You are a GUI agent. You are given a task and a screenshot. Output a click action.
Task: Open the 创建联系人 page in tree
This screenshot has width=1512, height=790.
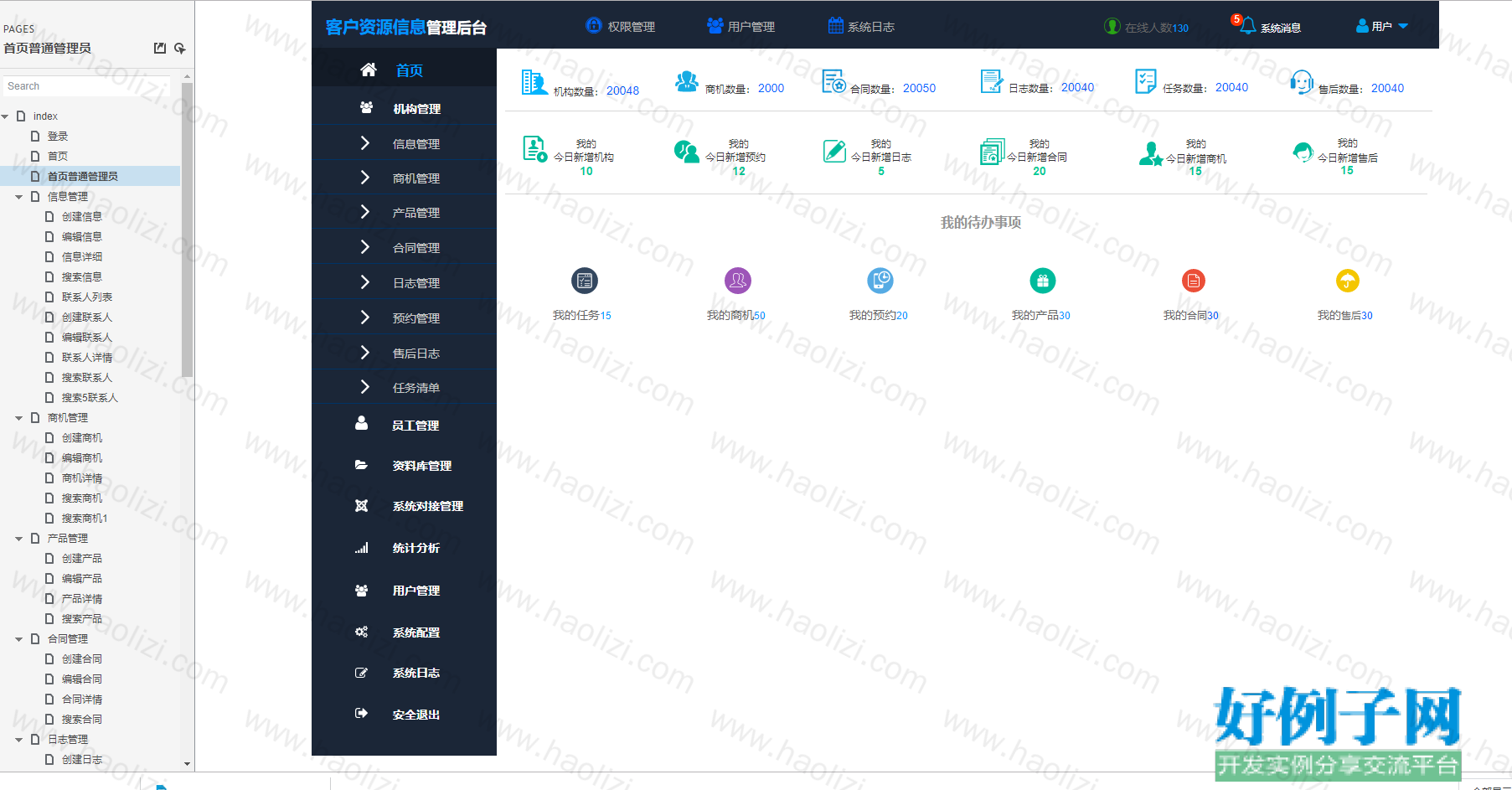(86, 318)
